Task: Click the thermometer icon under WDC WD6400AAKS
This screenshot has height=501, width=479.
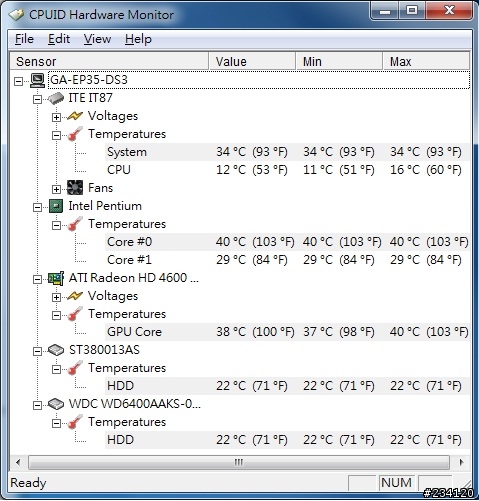Action: [75, 422]
